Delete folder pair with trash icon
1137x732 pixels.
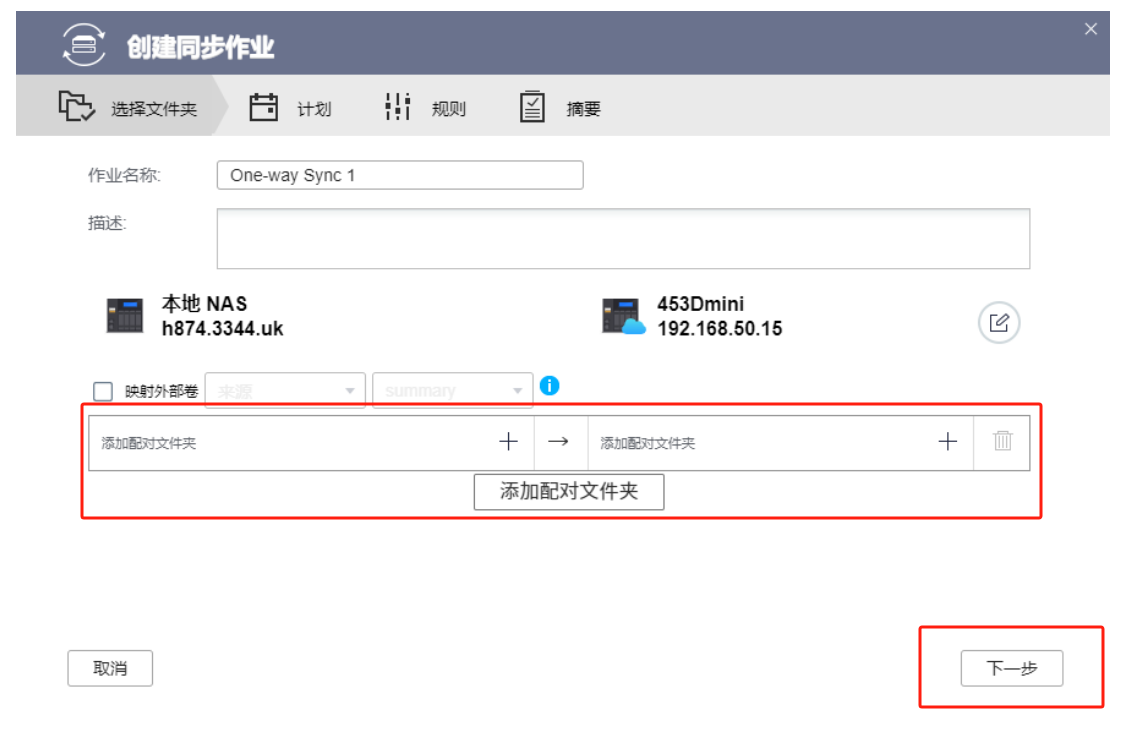1003,441
